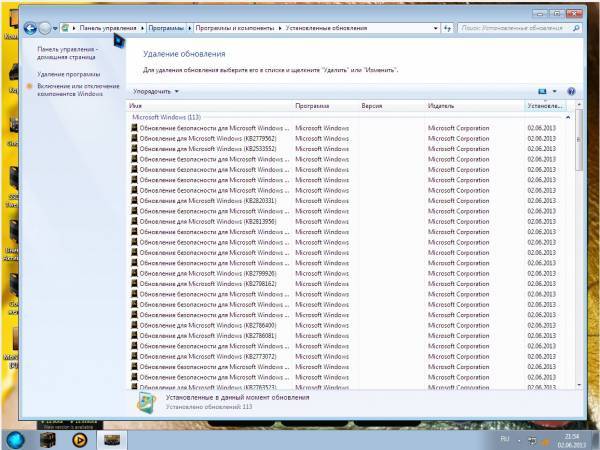Open the taskbar clock showing 21:04
Screen dimensions: 600x450
coord(571,440)
